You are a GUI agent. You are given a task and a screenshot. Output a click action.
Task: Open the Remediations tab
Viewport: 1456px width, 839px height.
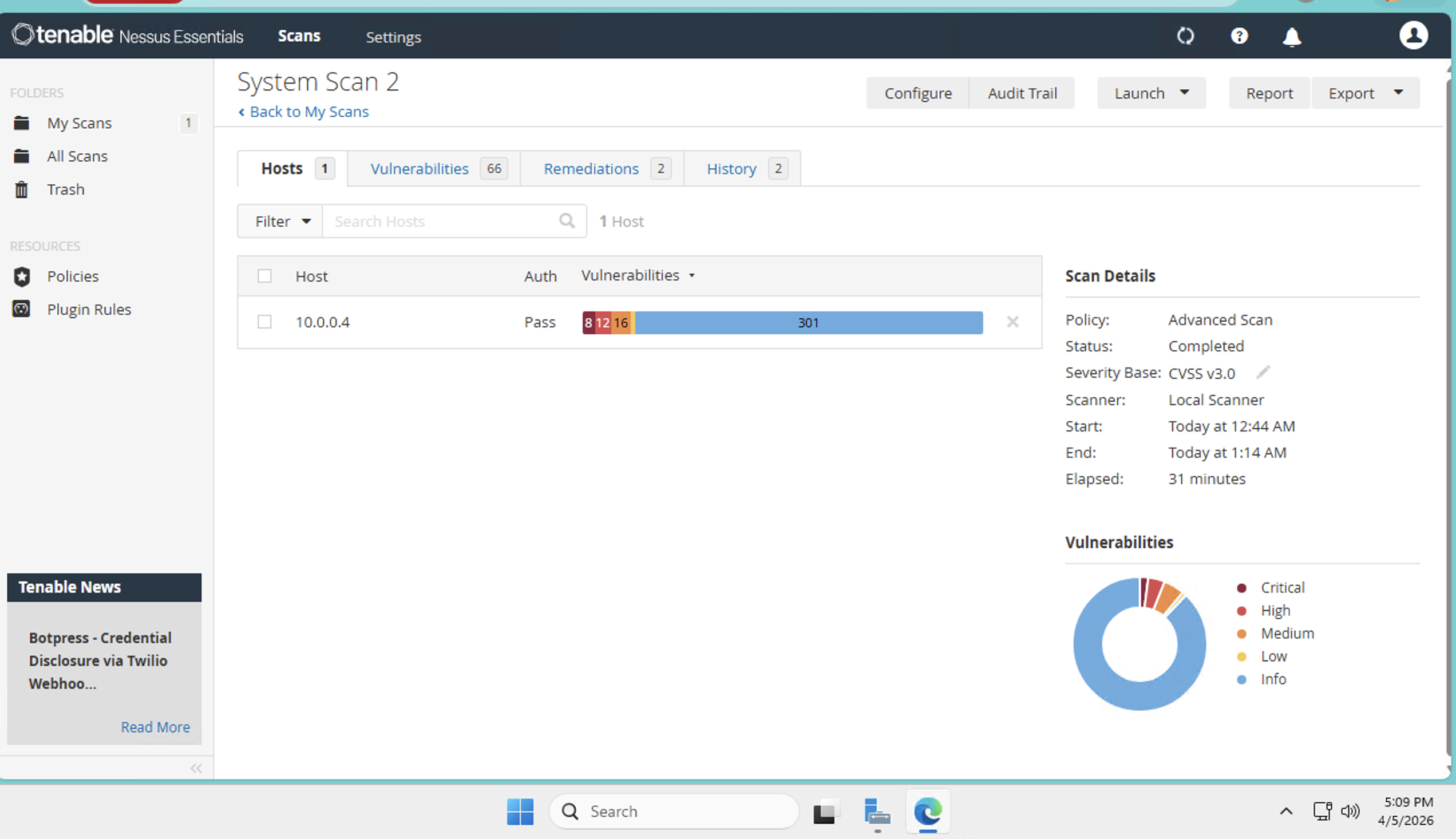pos(591,169)
